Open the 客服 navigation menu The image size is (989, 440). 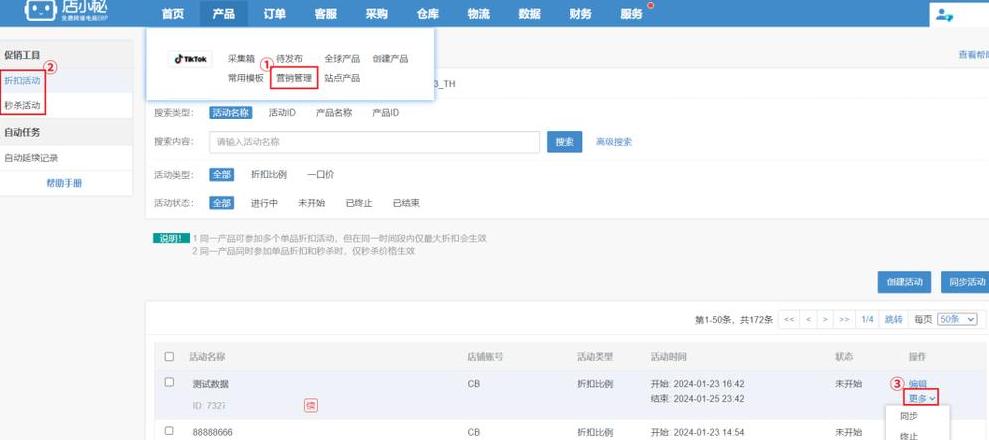pyautogui.click(x=325, y=14)
